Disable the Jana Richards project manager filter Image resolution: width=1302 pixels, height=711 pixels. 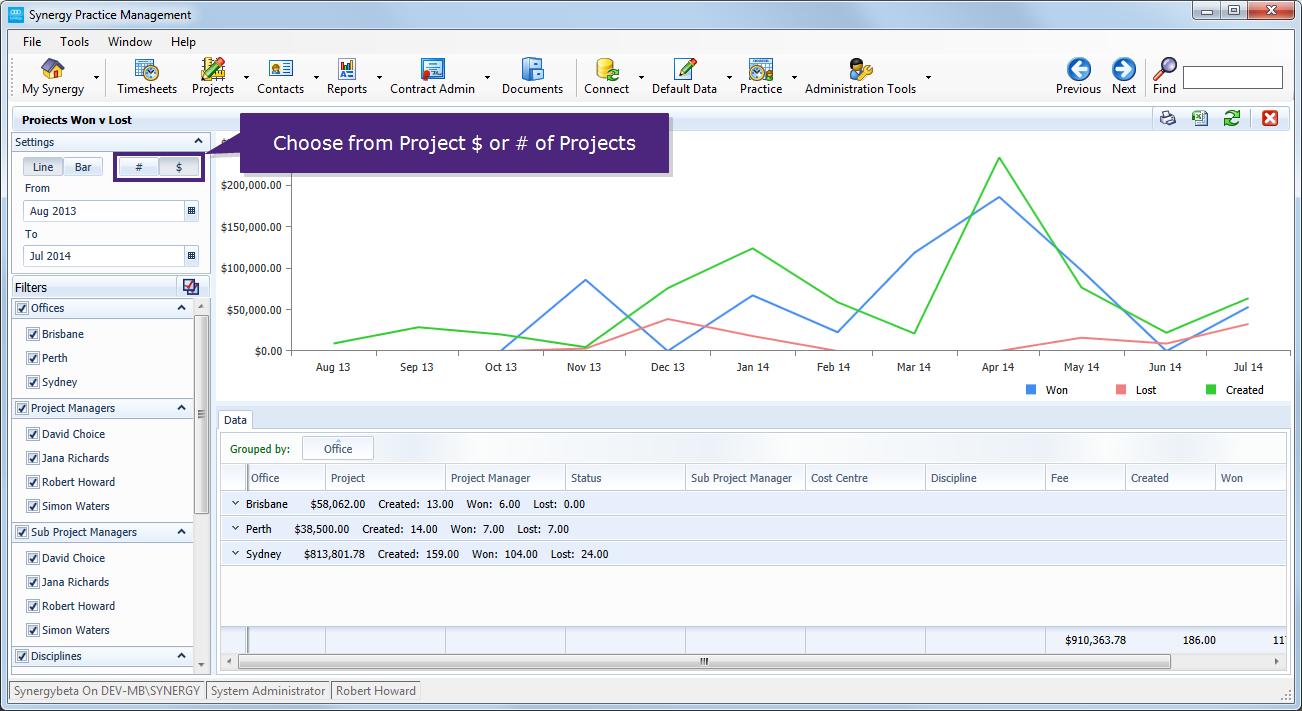(34, 458)
